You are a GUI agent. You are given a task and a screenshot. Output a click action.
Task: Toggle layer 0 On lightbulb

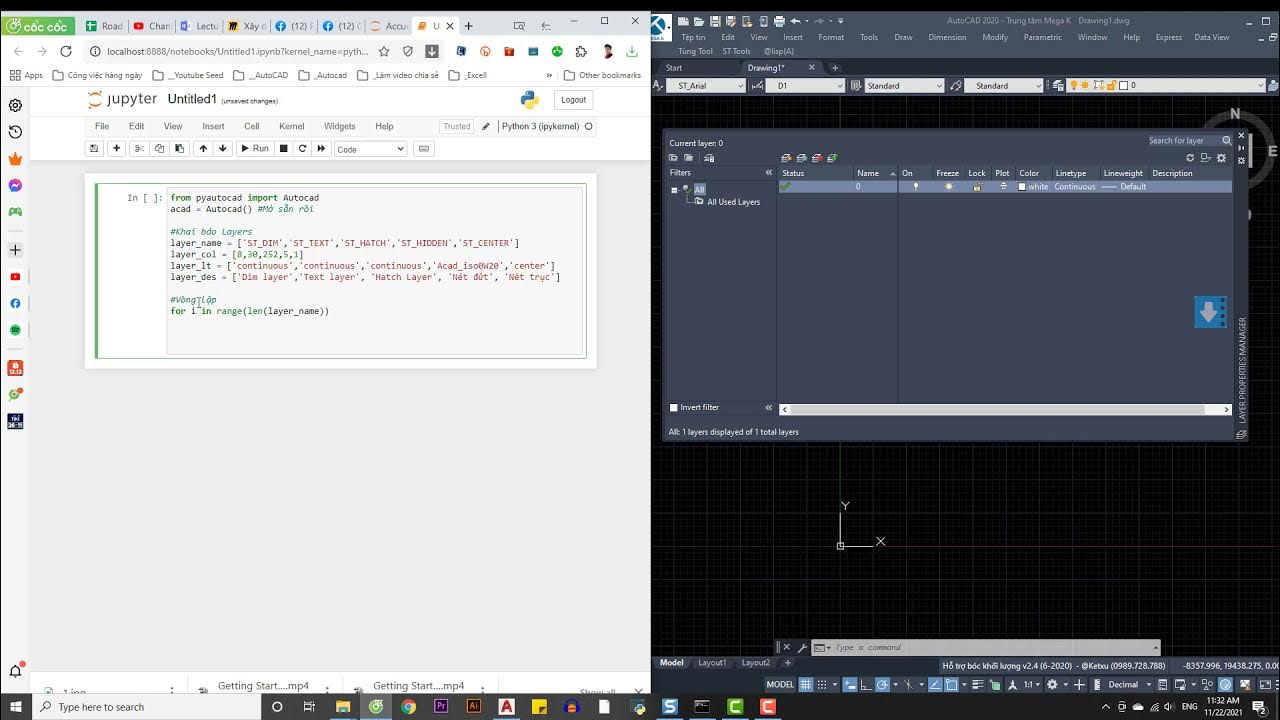coord(915,187)
